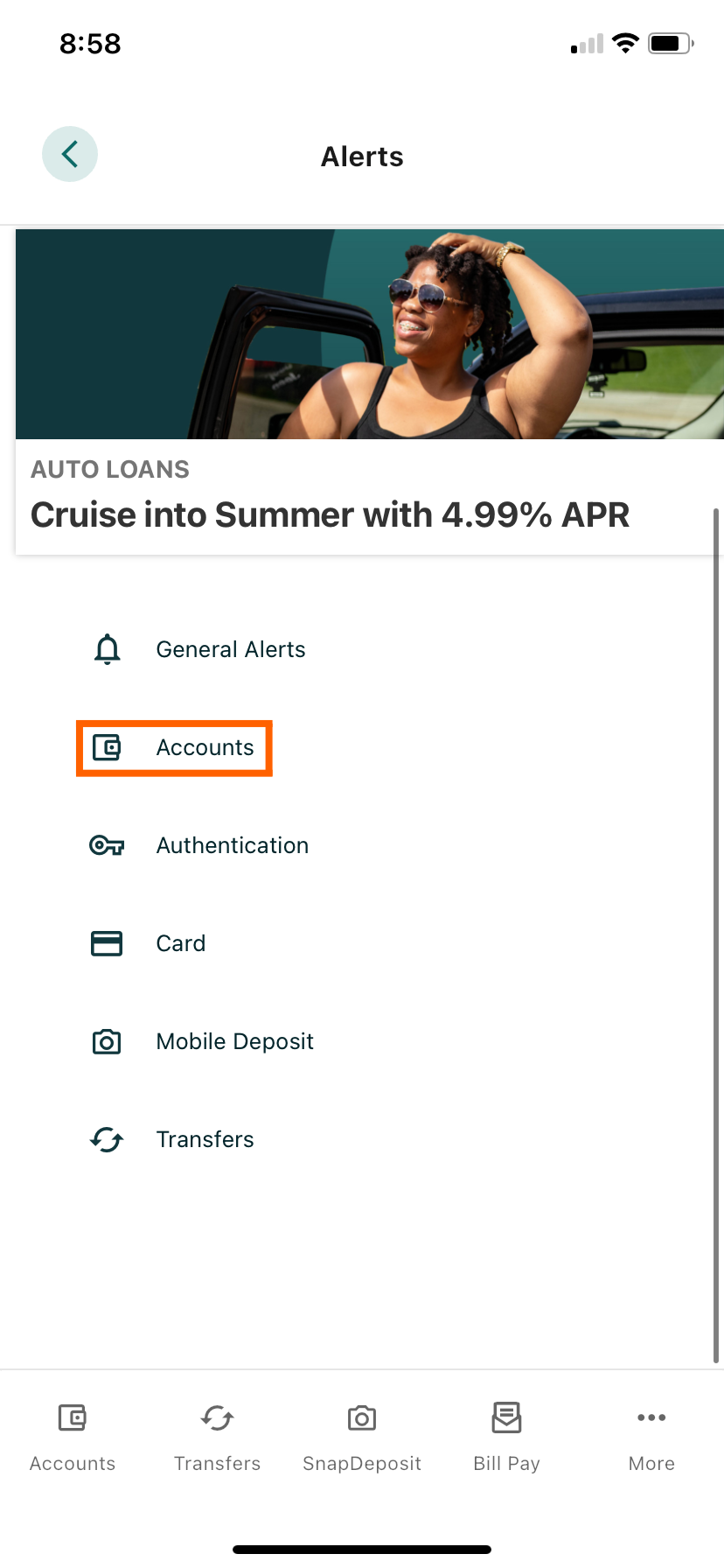Tap the camera icon for Mobile Deposit
Image resolution: width=724 pixels, height=1568 pixels.
click(106, 1041)
